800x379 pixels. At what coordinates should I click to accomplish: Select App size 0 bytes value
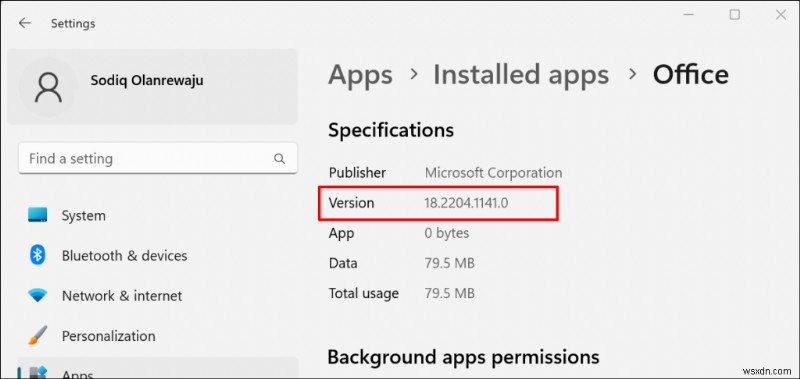click(446, 233)
